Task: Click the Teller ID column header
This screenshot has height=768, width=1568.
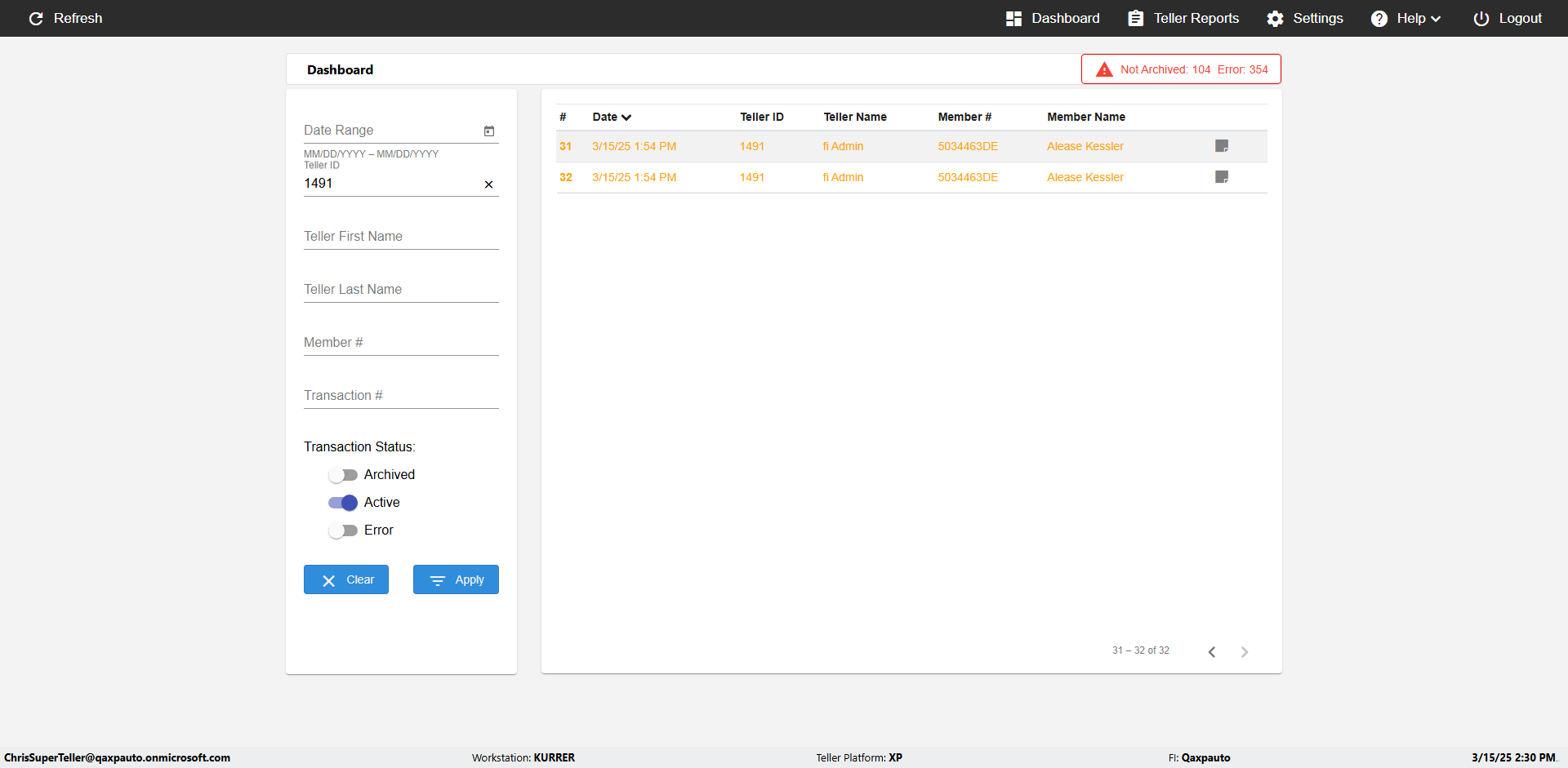Action: pyautogui.click(x=762, y=117)
